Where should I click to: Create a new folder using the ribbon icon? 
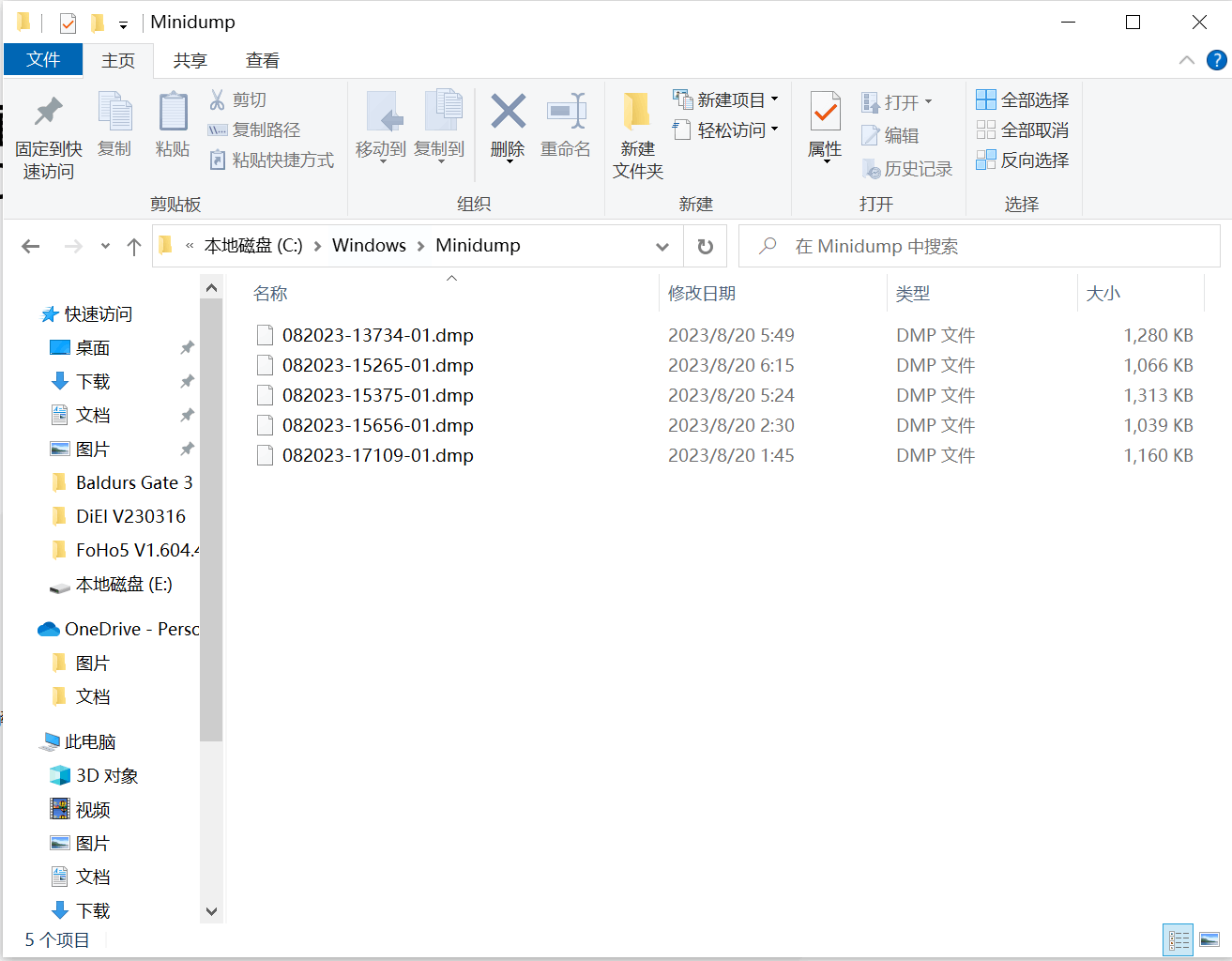(x=637, y=131)
